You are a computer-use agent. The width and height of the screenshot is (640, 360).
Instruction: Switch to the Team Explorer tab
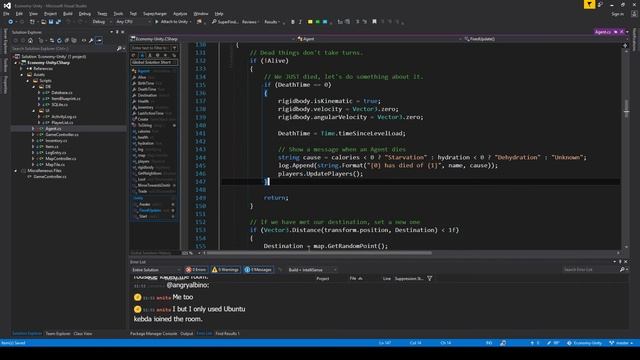click(x=58, y=333)
